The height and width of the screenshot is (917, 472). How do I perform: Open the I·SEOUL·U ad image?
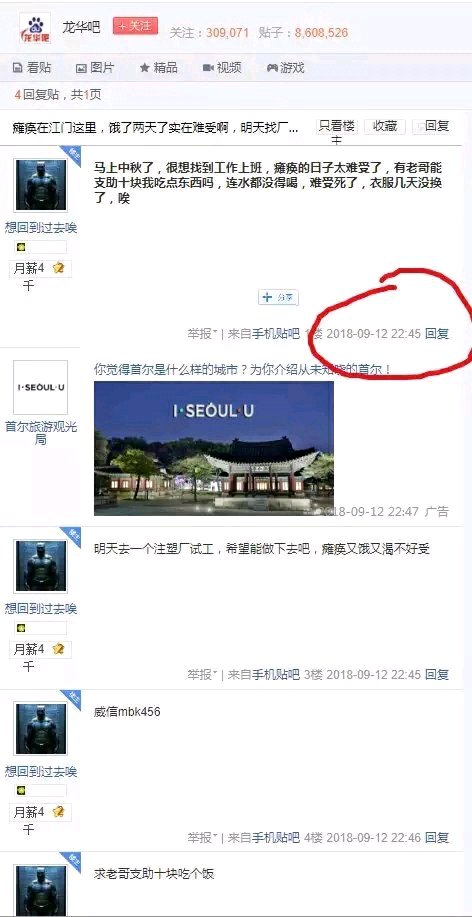(213, 448)
